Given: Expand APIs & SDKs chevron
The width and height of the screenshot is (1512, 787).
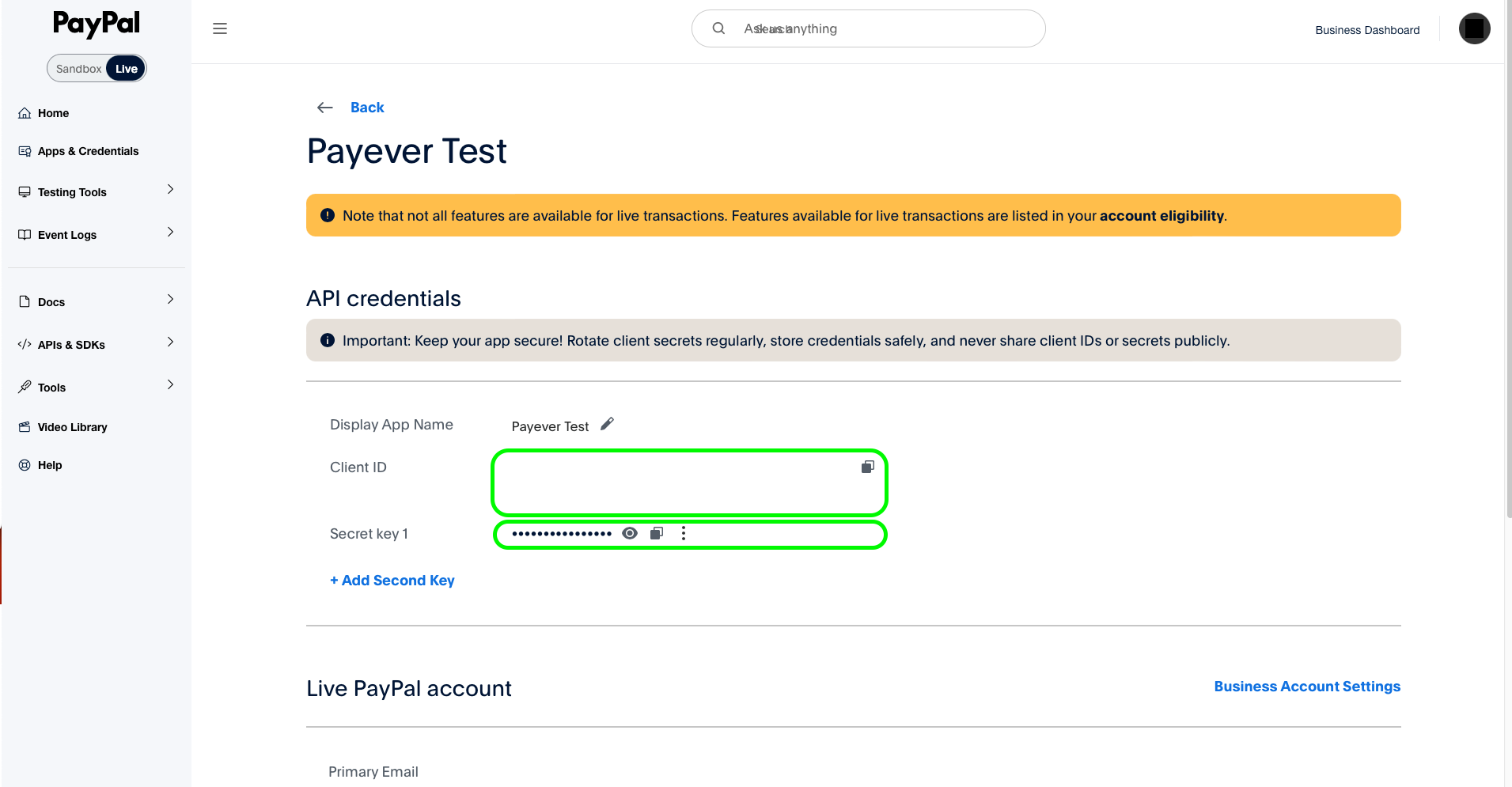Looking at the screenshot, I should [170, 342].
